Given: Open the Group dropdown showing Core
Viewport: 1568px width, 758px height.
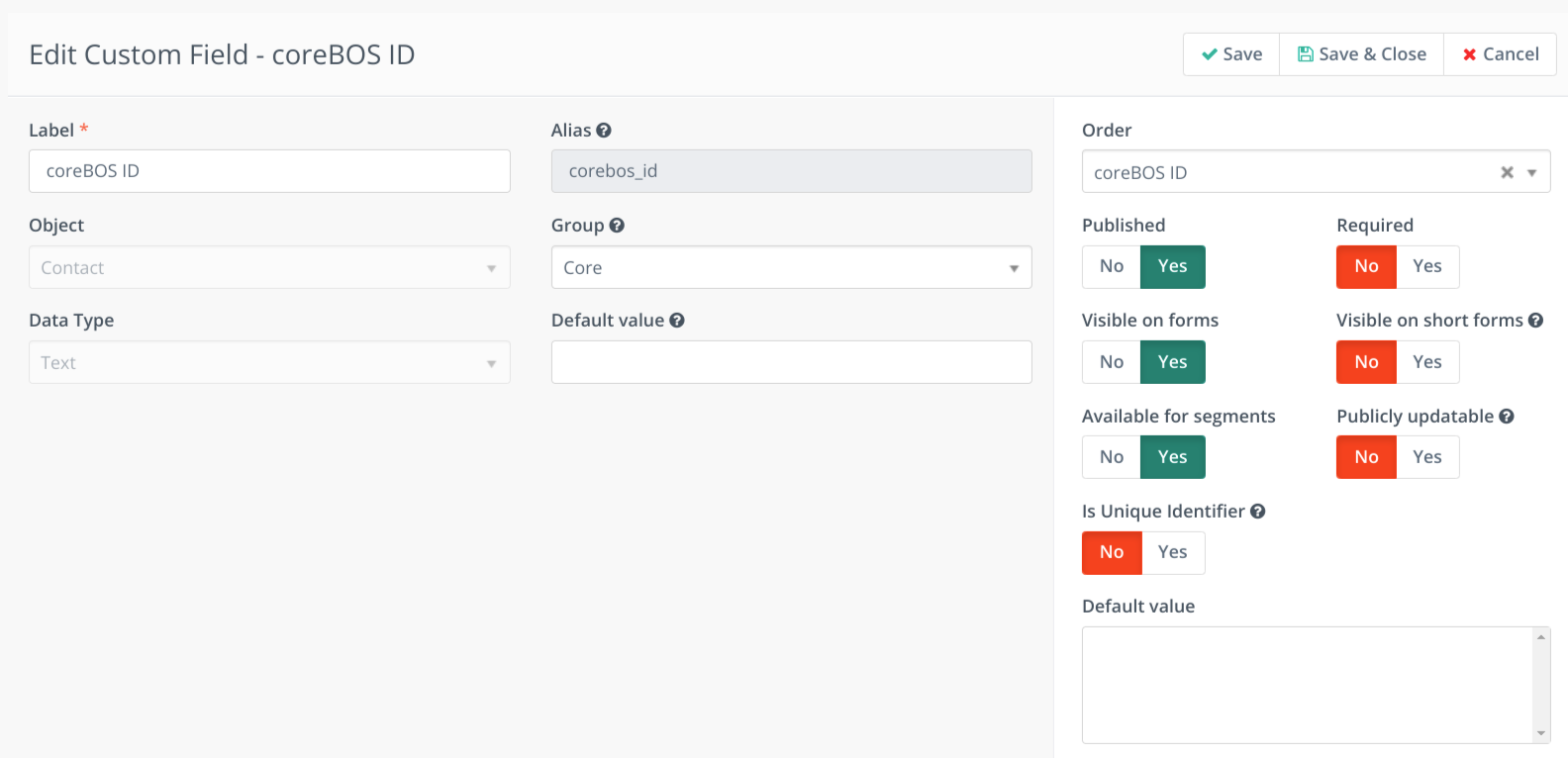Looking at the screenshot, I should 791,267.
